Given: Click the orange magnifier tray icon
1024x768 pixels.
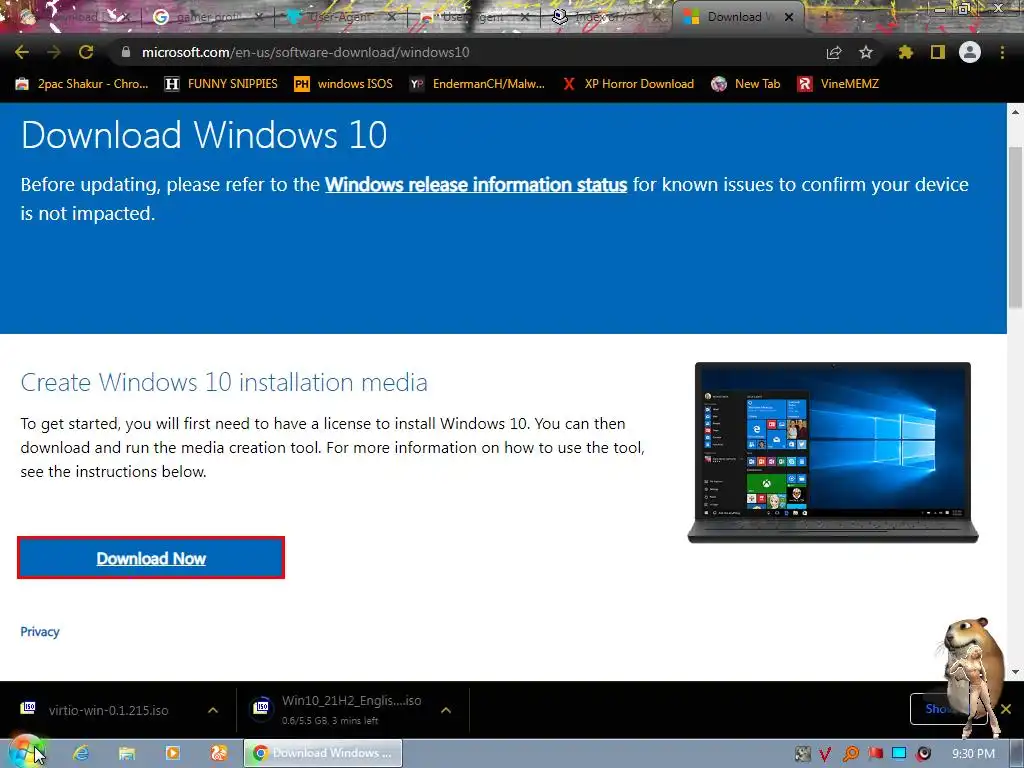Looking at the screenshot, I should tap(851, 754).
